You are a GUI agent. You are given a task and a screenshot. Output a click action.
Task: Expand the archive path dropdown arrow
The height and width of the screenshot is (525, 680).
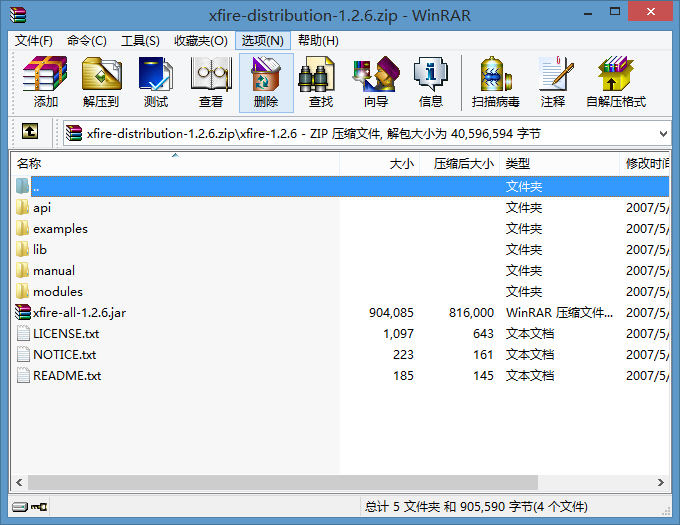(663, 134)
